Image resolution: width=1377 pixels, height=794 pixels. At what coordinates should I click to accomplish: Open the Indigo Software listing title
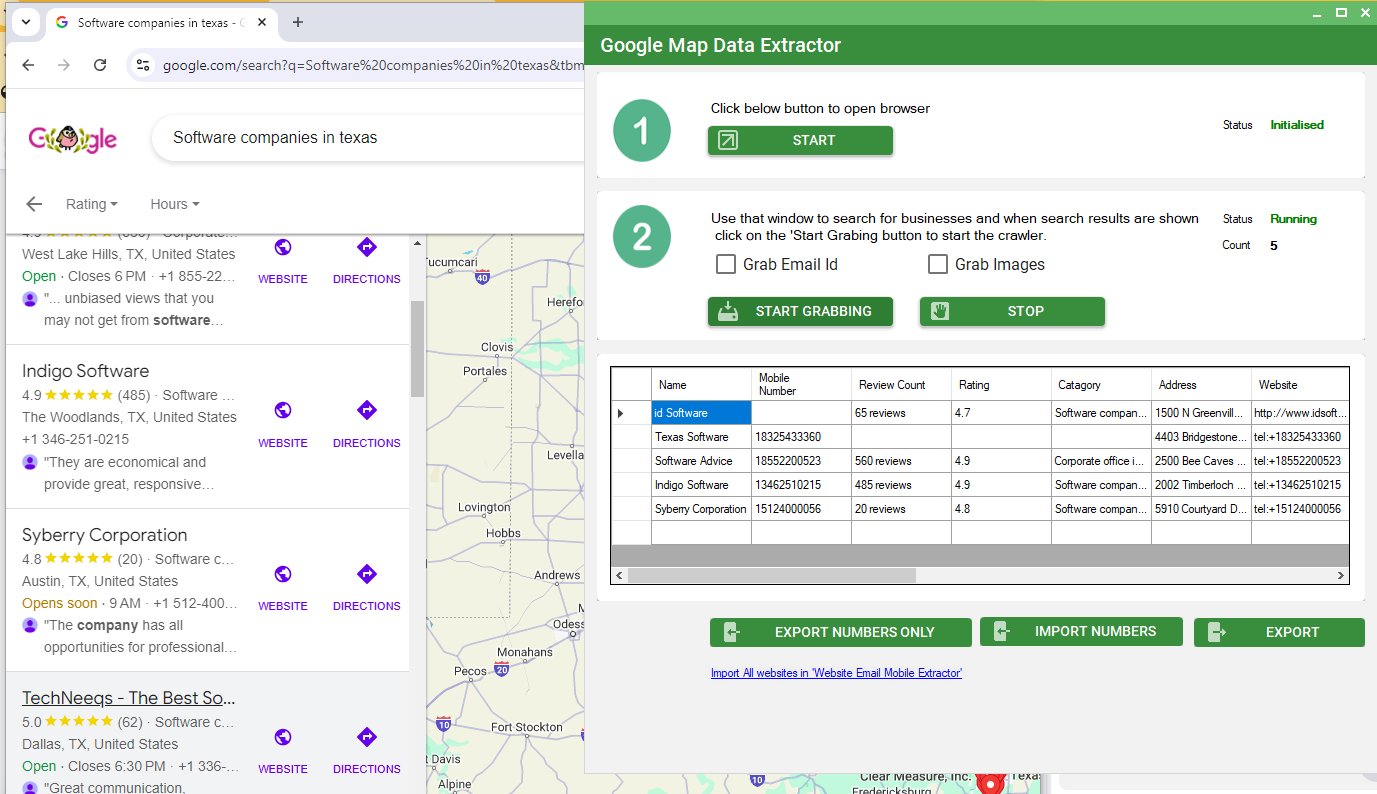[85, 371]
